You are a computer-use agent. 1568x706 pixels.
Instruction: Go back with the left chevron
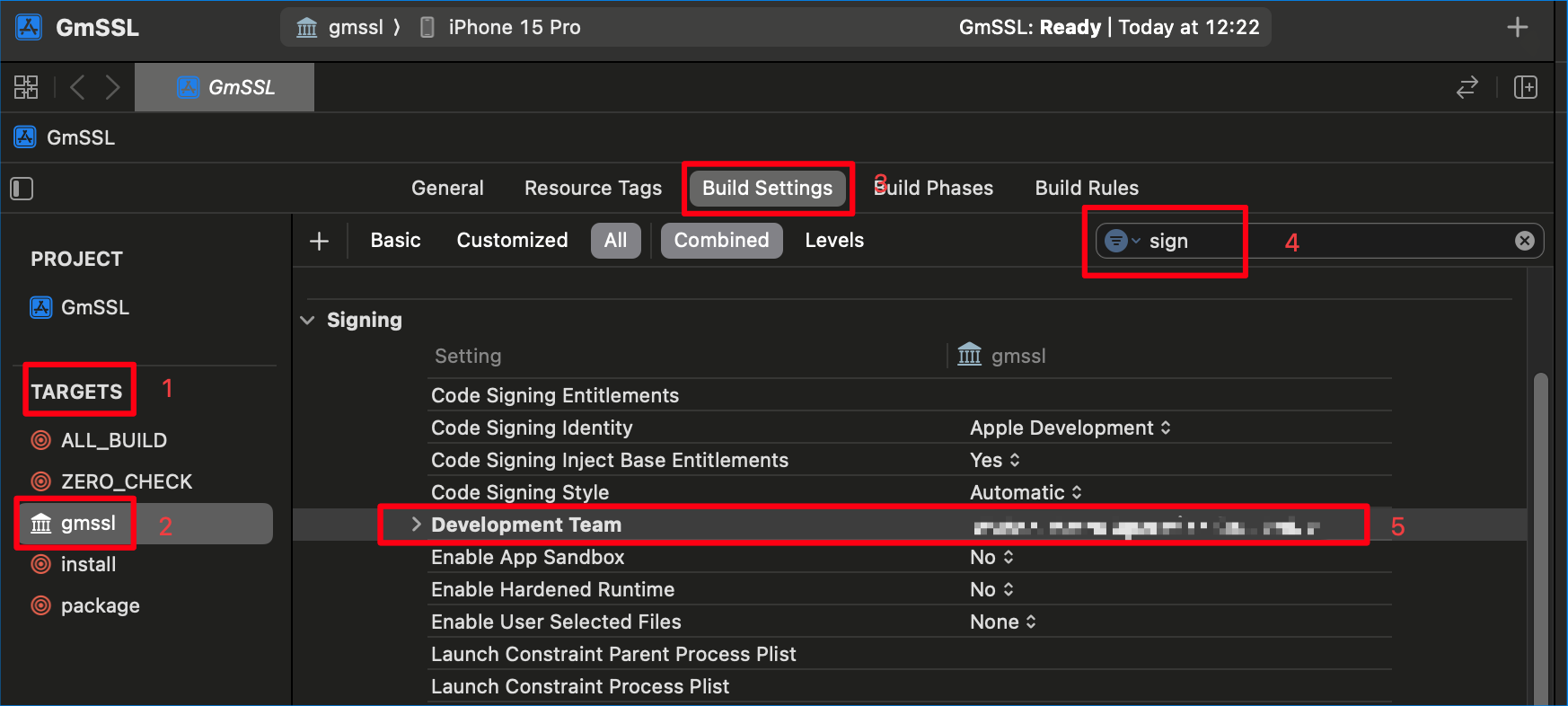tap(77, 87)
